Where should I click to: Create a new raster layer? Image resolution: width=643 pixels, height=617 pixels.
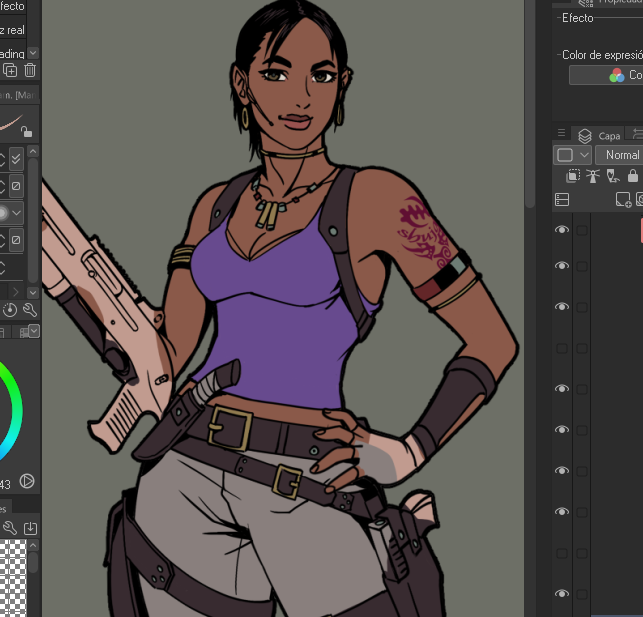(623, 200)
